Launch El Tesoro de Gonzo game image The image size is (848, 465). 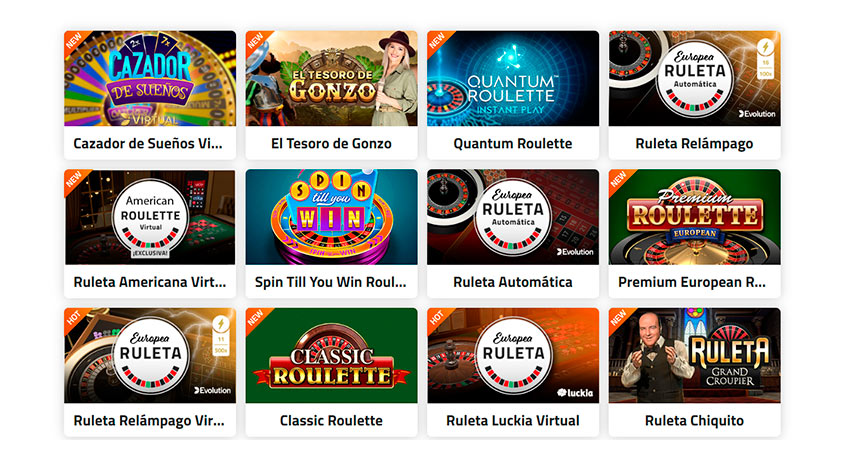pos(332,78)
